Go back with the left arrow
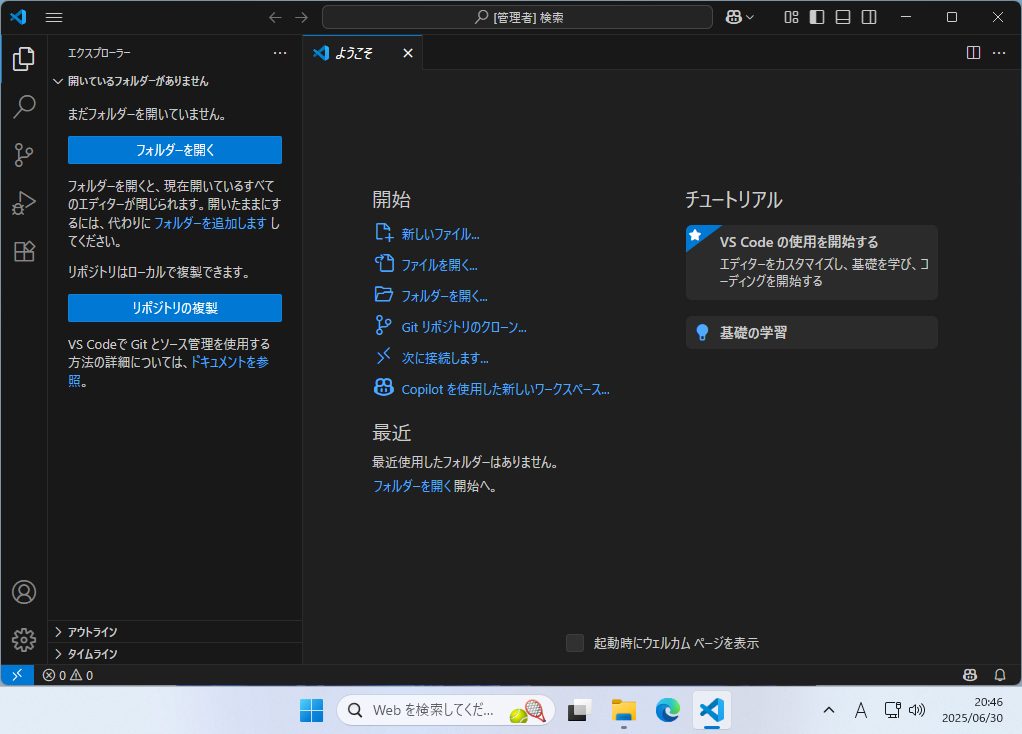Viewport: 1022px width, 734px height. pyautogui.click(x=276, y=18)
